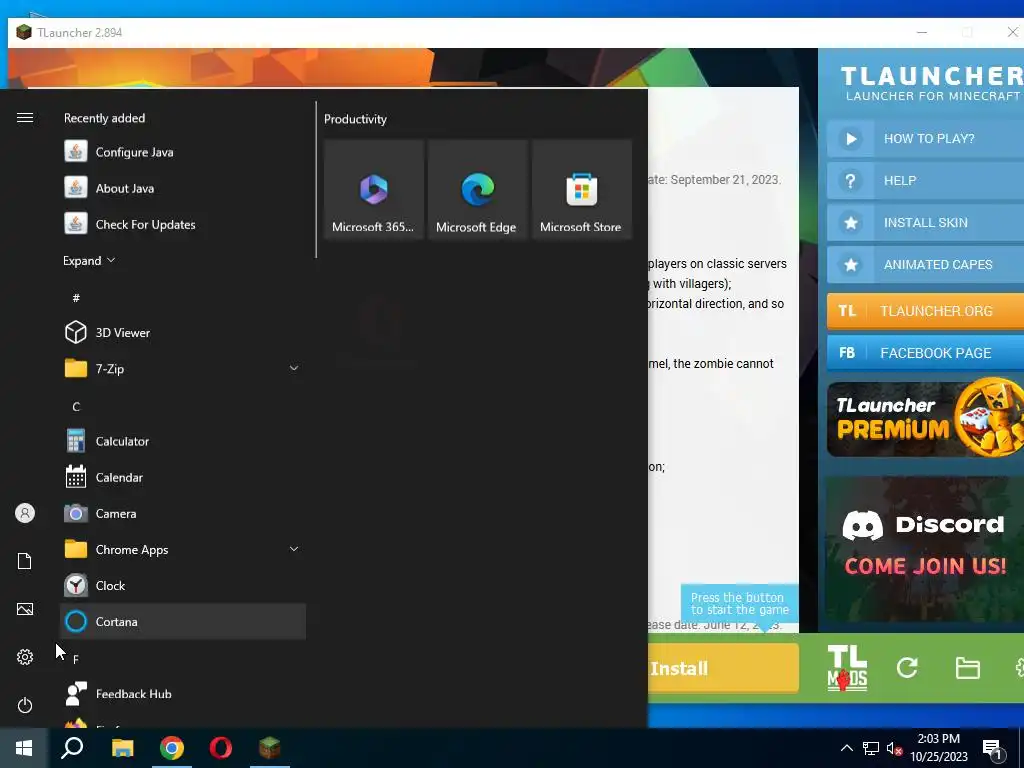Open network icon in system tray
1024x768 pixels.
pyautogui.click(x=871, y=748)
